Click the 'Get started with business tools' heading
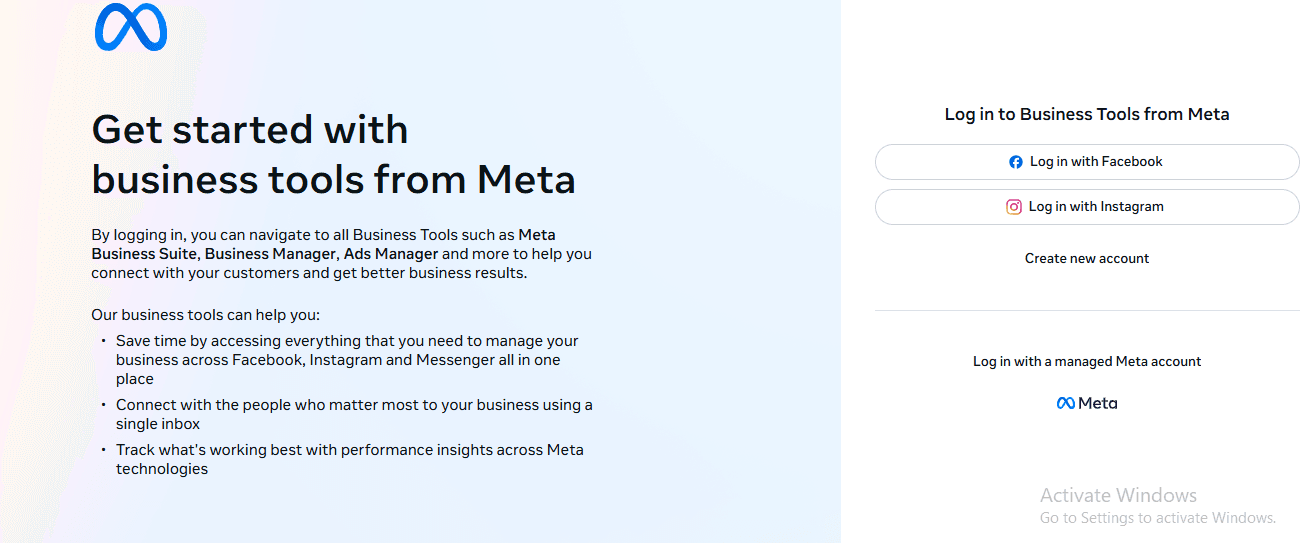This screenshot has width=1306, height=543. (x=333, y=155)
